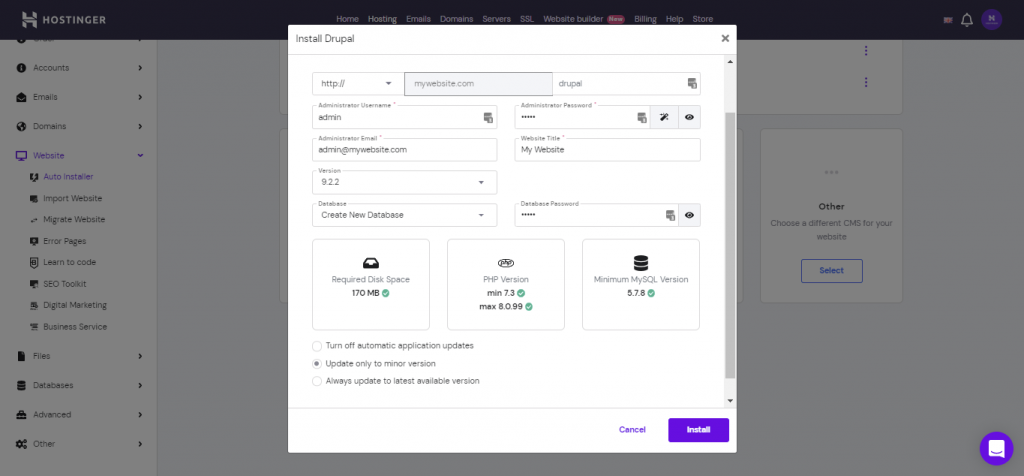Image resolution: width=1024 pixels, height=476 pixels.
Task: Expand the Advanced sidebar section
Action: pos(140,415)
